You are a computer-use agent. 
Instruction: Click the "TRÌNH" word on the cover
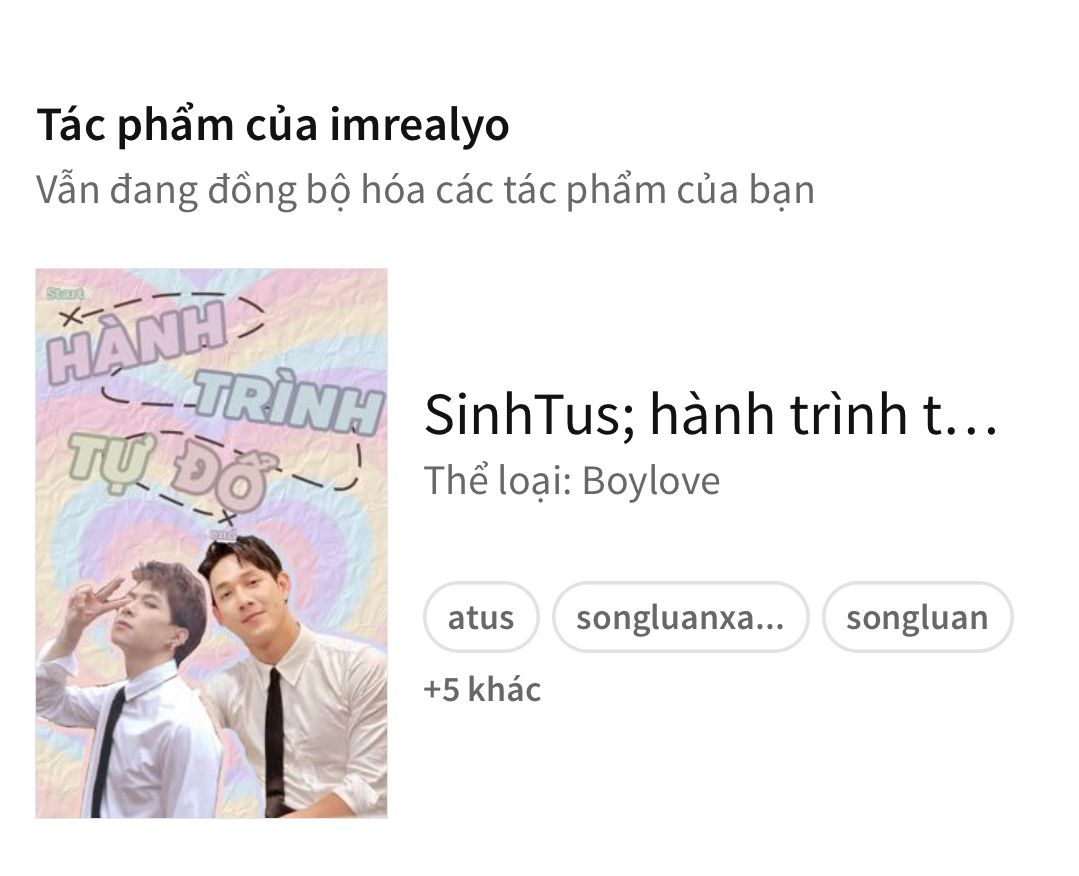[288, 403]
